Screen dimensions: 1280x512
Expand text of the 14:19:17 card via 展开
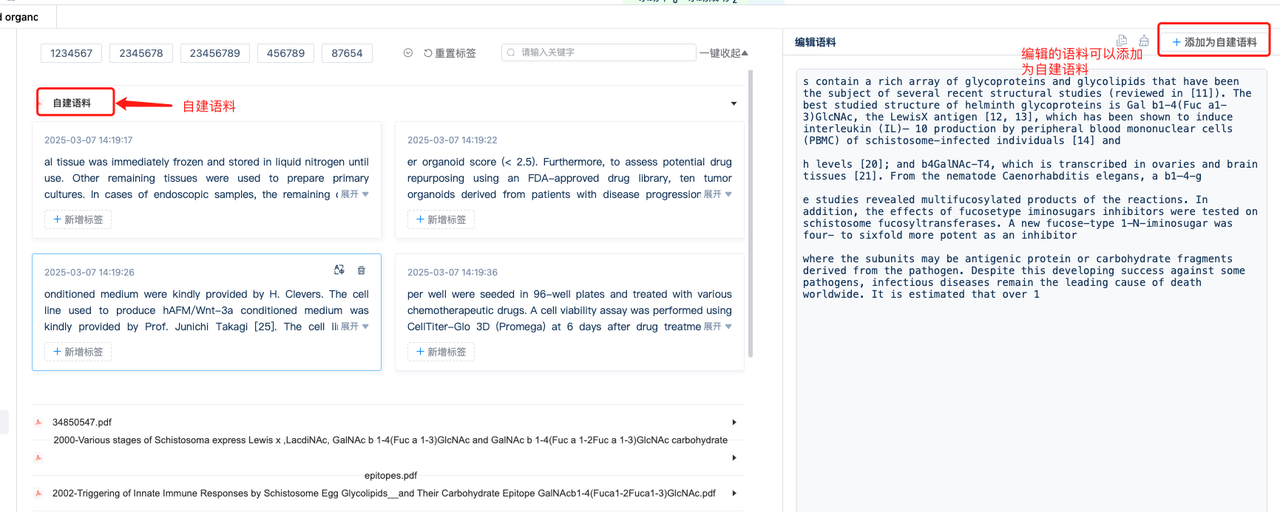[x=354, y=194]
